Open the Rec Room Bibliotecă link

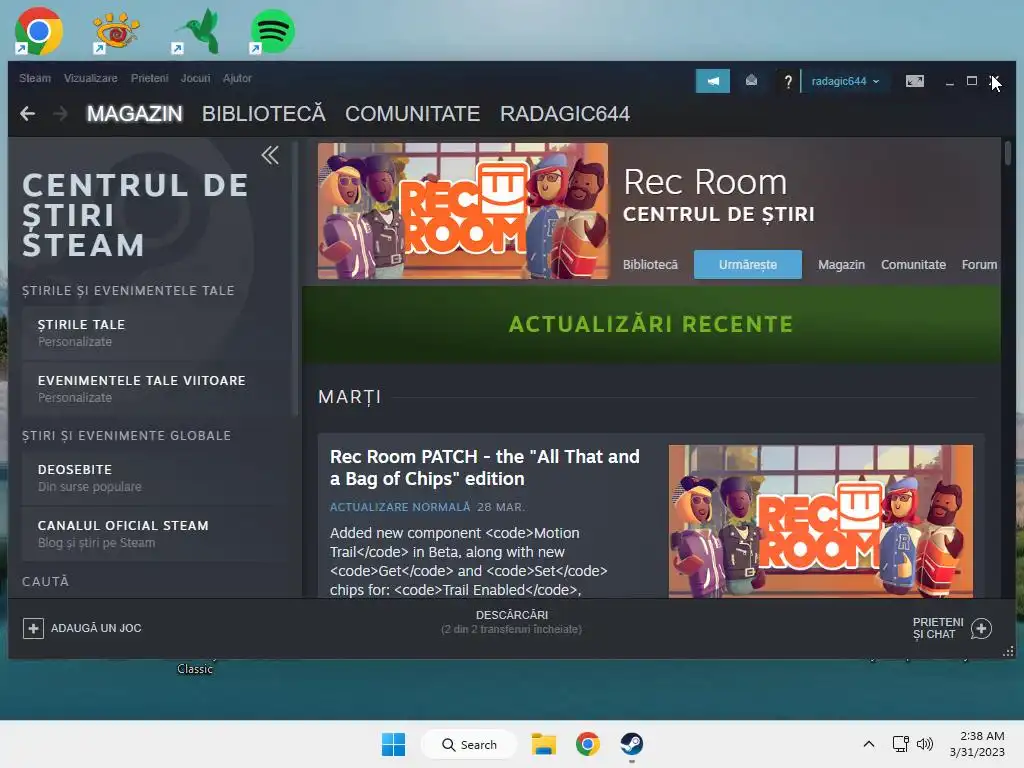click(650, 264)
